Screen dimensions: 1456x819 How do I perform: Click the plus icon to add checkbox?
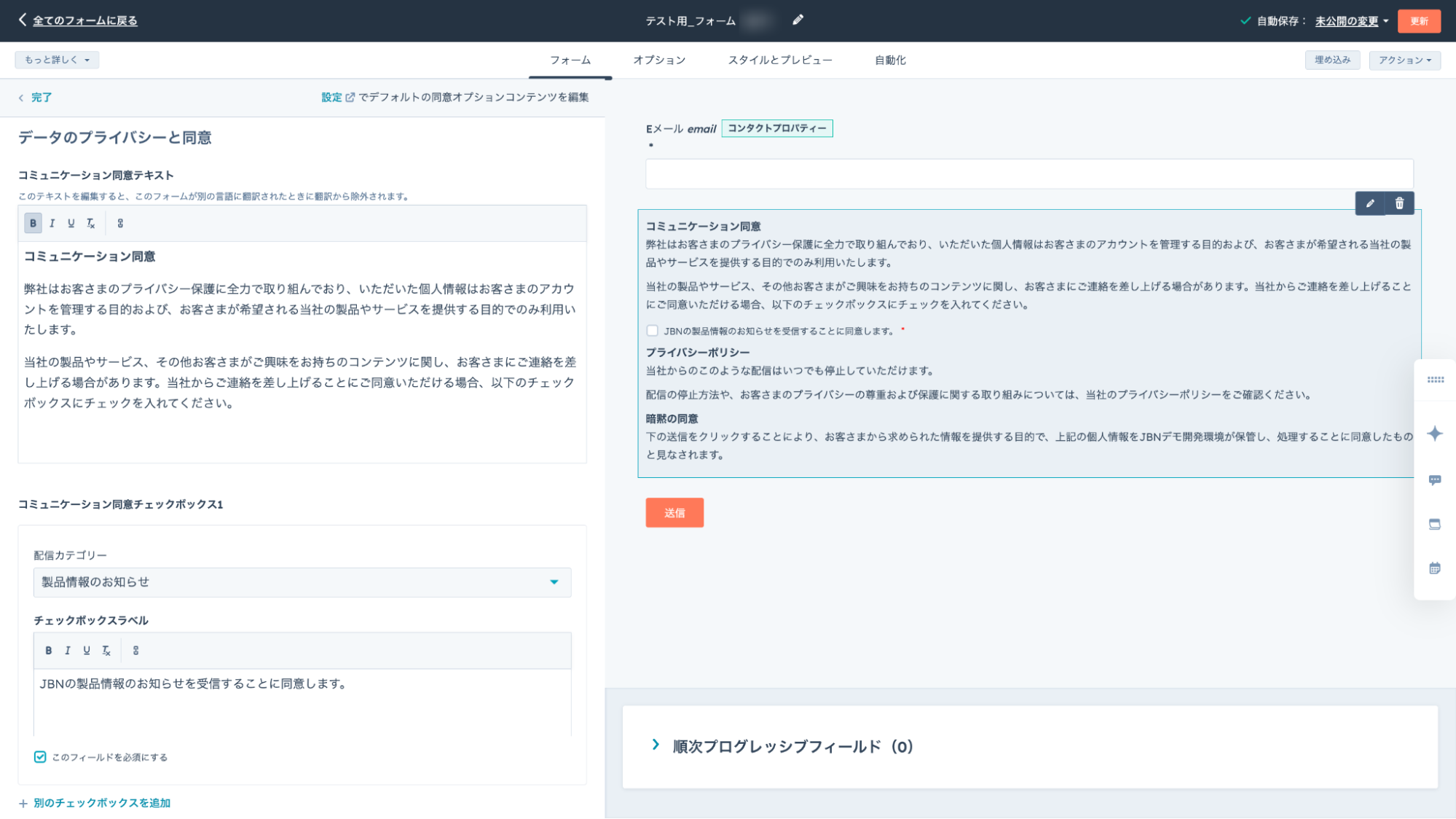coord(23,803)
